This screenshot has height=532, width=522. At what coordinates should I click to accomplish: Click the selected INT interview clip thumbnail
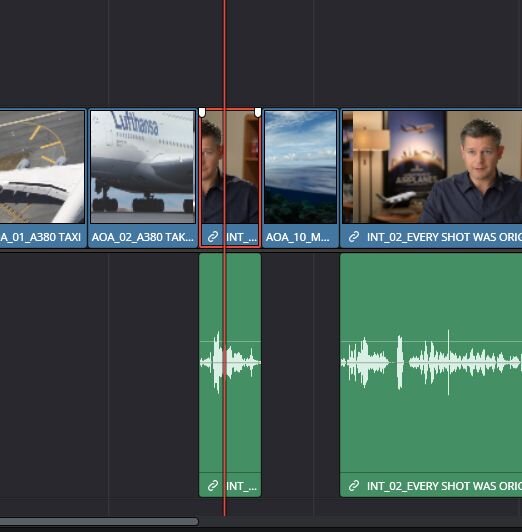230,167
